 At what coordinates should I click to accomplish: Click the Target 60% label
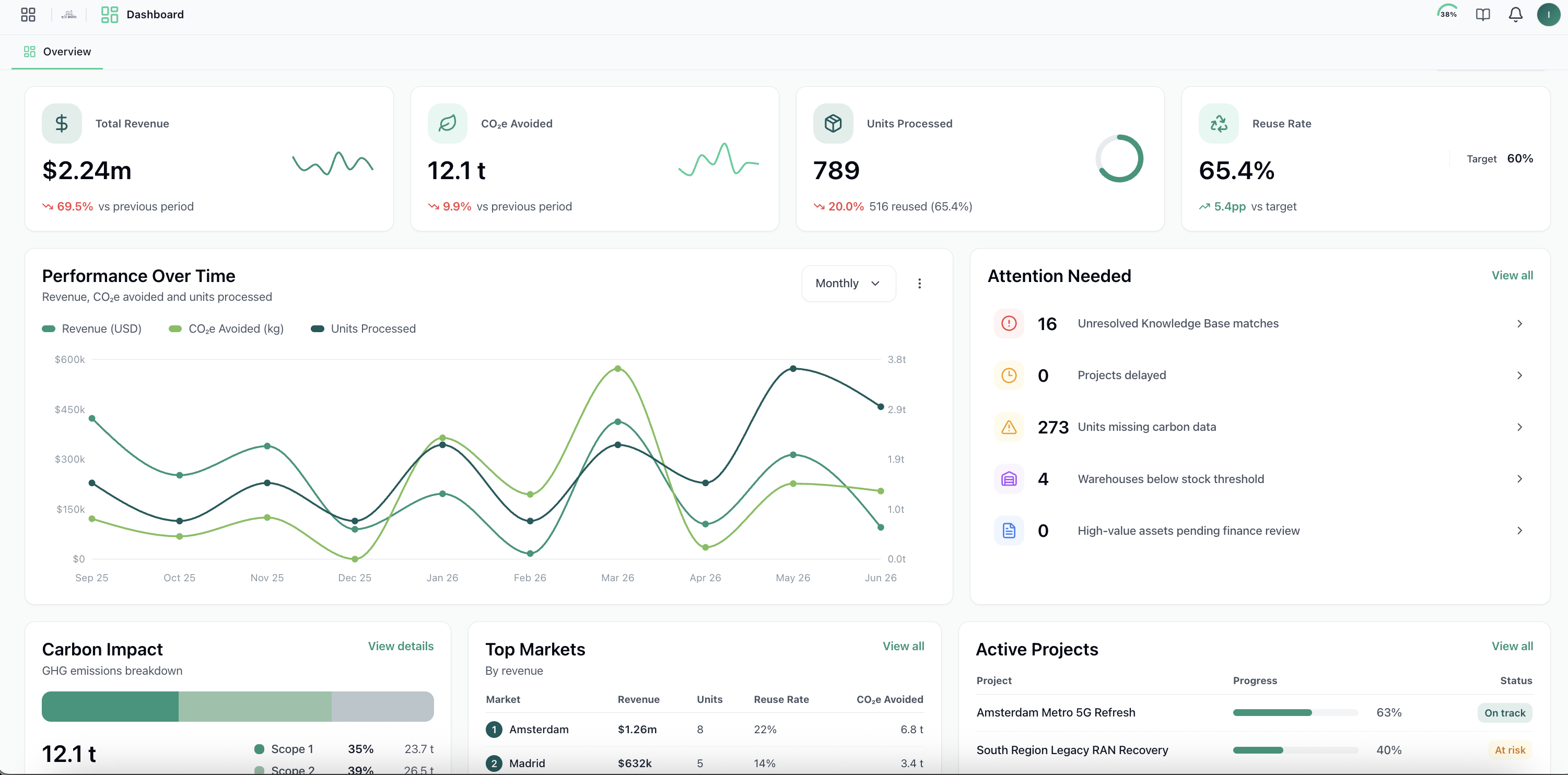1499,159
